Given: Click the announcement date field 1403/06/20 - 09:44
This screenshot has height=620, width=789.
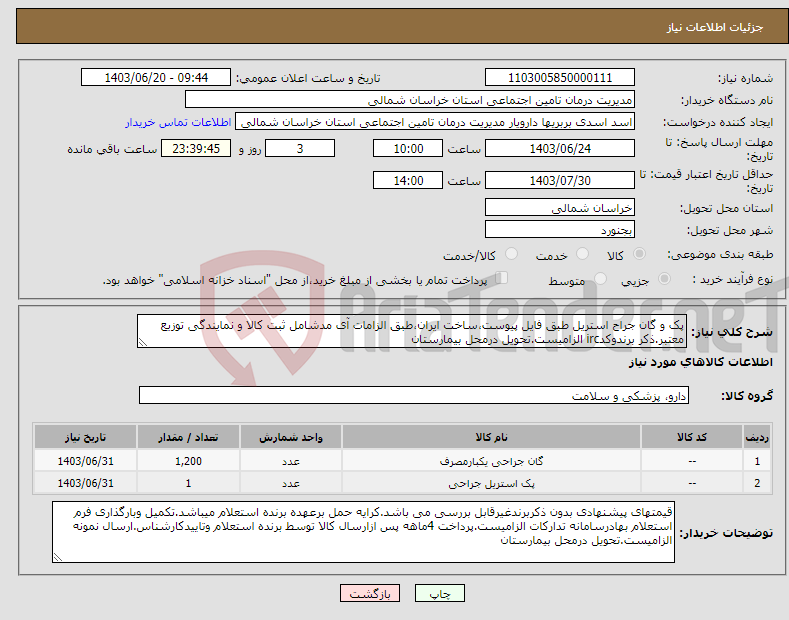Looking at the screenshot, I should [x=156, y=78].
